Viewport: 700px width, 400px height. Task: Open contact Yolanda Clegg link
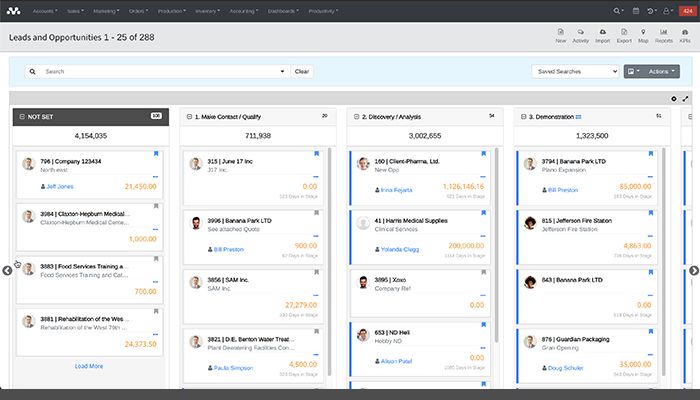(x=400, y=250)
